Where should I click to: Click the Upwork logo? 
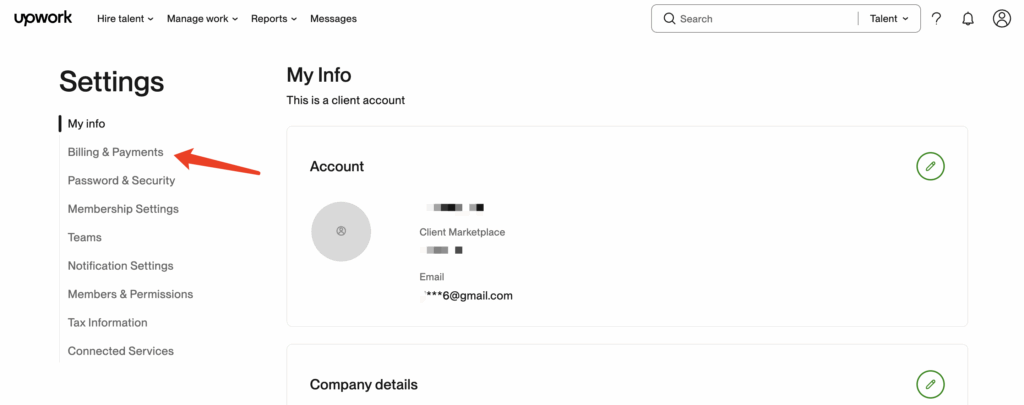(x=43, y=18)
